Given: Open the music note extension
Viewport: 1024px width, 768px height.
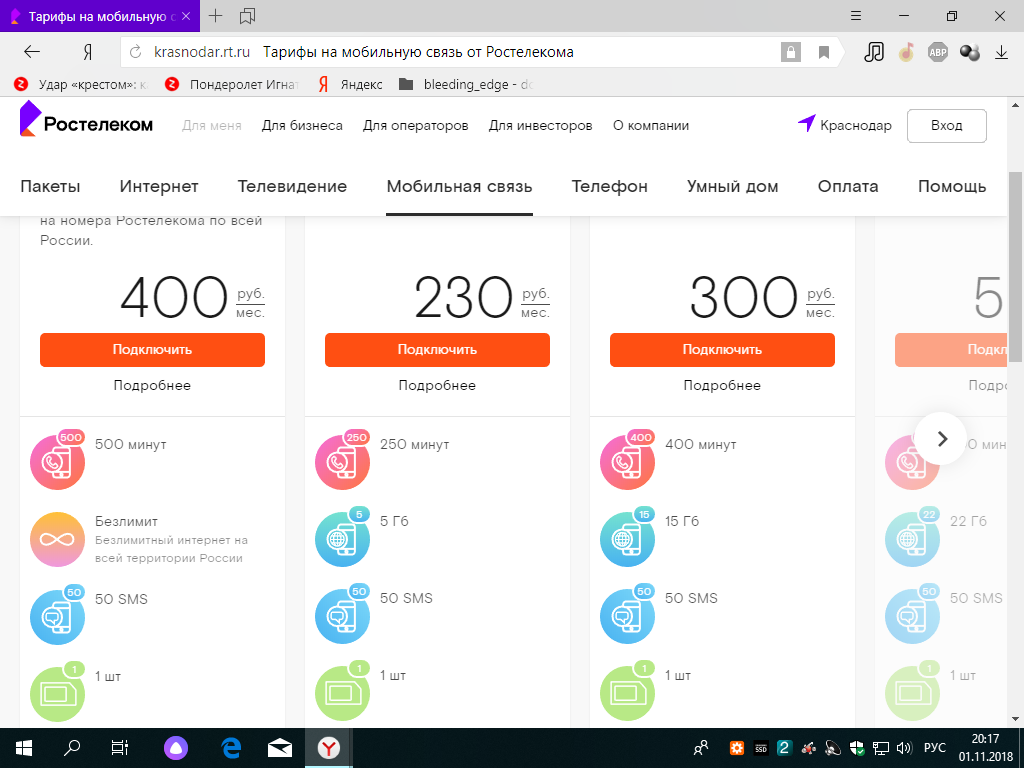Looking at the screenshot, I should point(874,52).
